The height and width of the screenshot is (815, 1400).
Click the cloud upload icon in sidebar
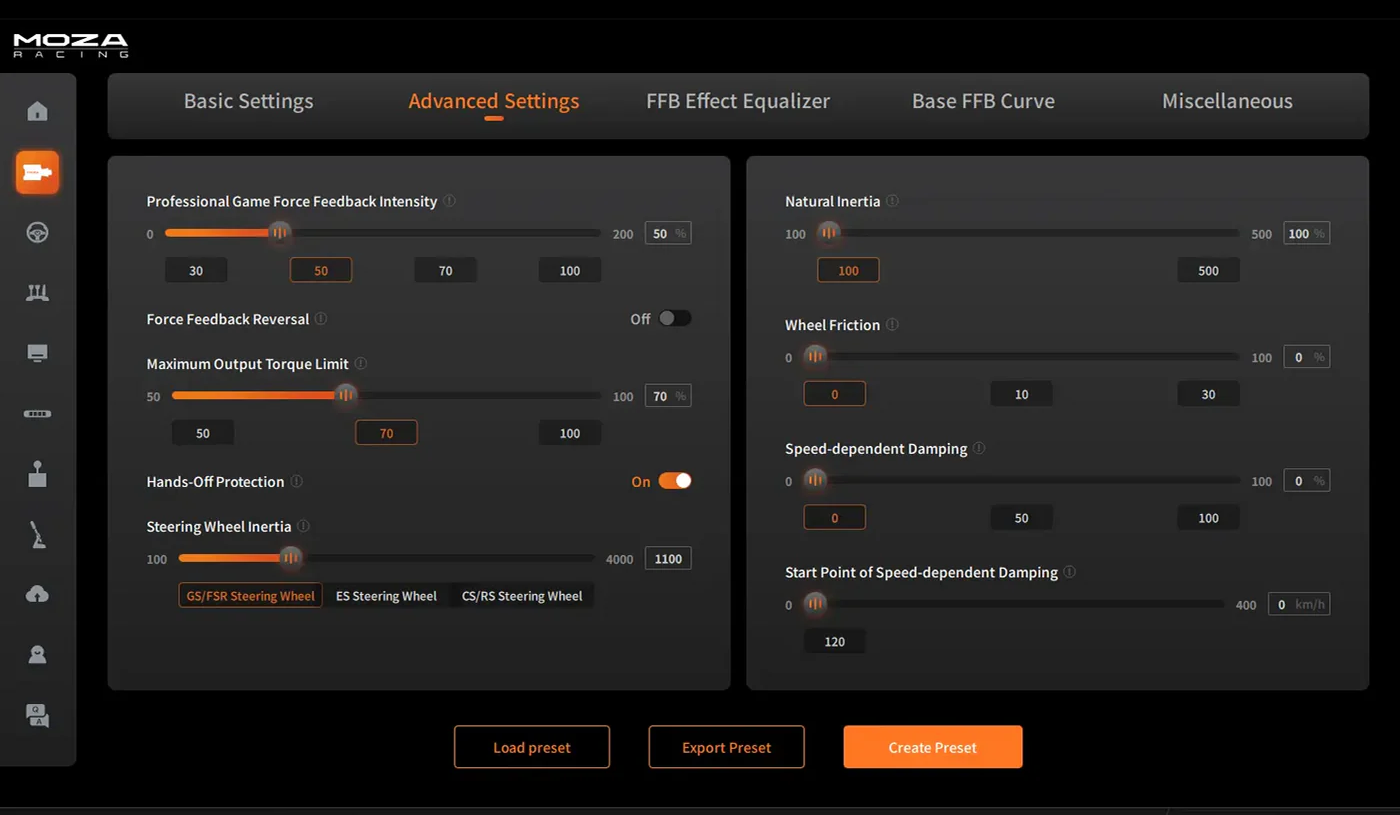pos(37,594)
